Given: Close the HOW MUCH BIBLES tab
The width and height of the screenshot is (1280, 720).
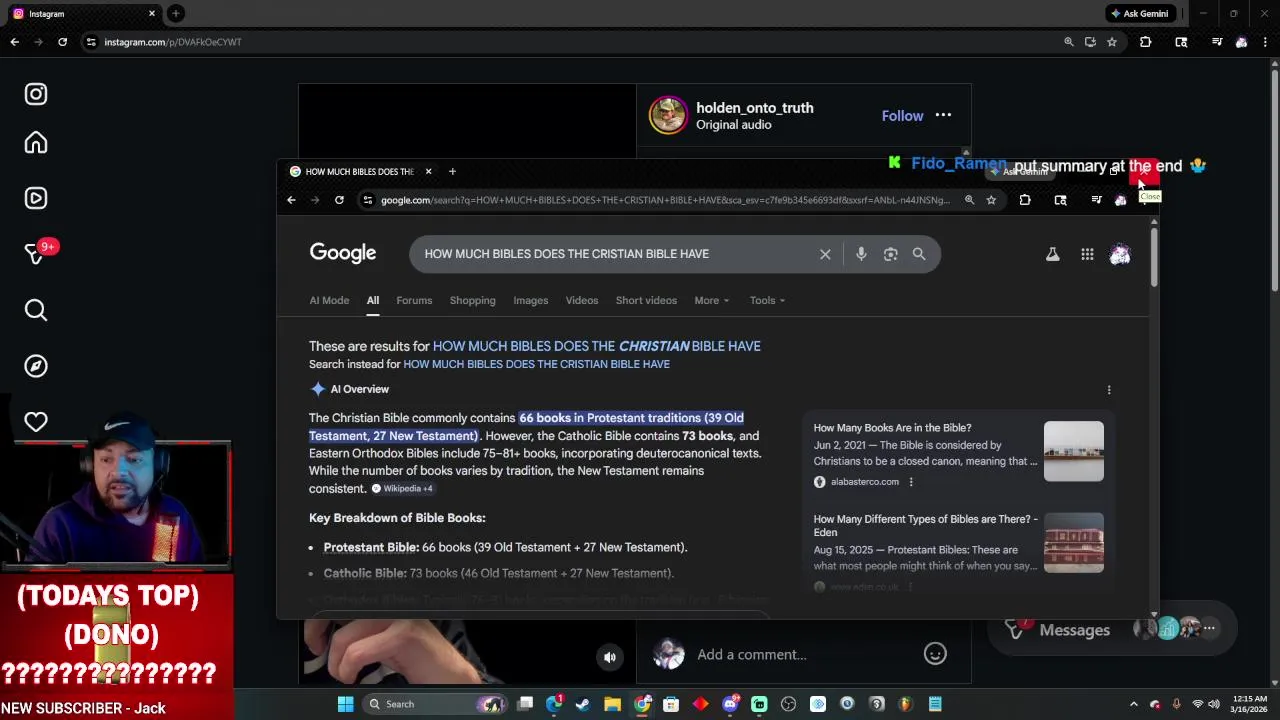Looking at the screenshot, I should [428, 171].
